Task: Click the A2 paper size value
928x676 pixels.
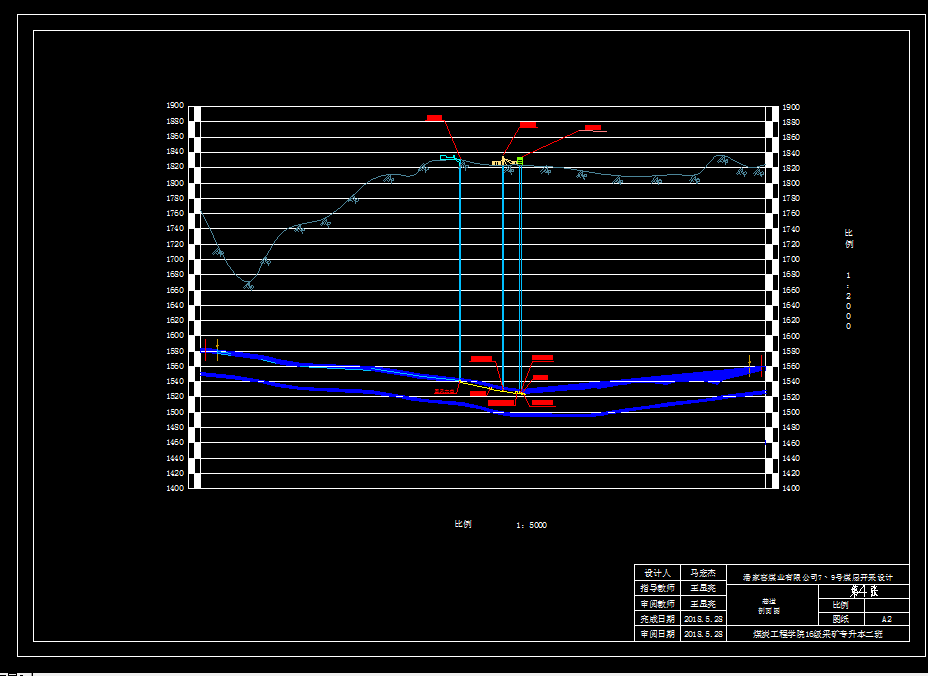Action: (x=887, y=619)
